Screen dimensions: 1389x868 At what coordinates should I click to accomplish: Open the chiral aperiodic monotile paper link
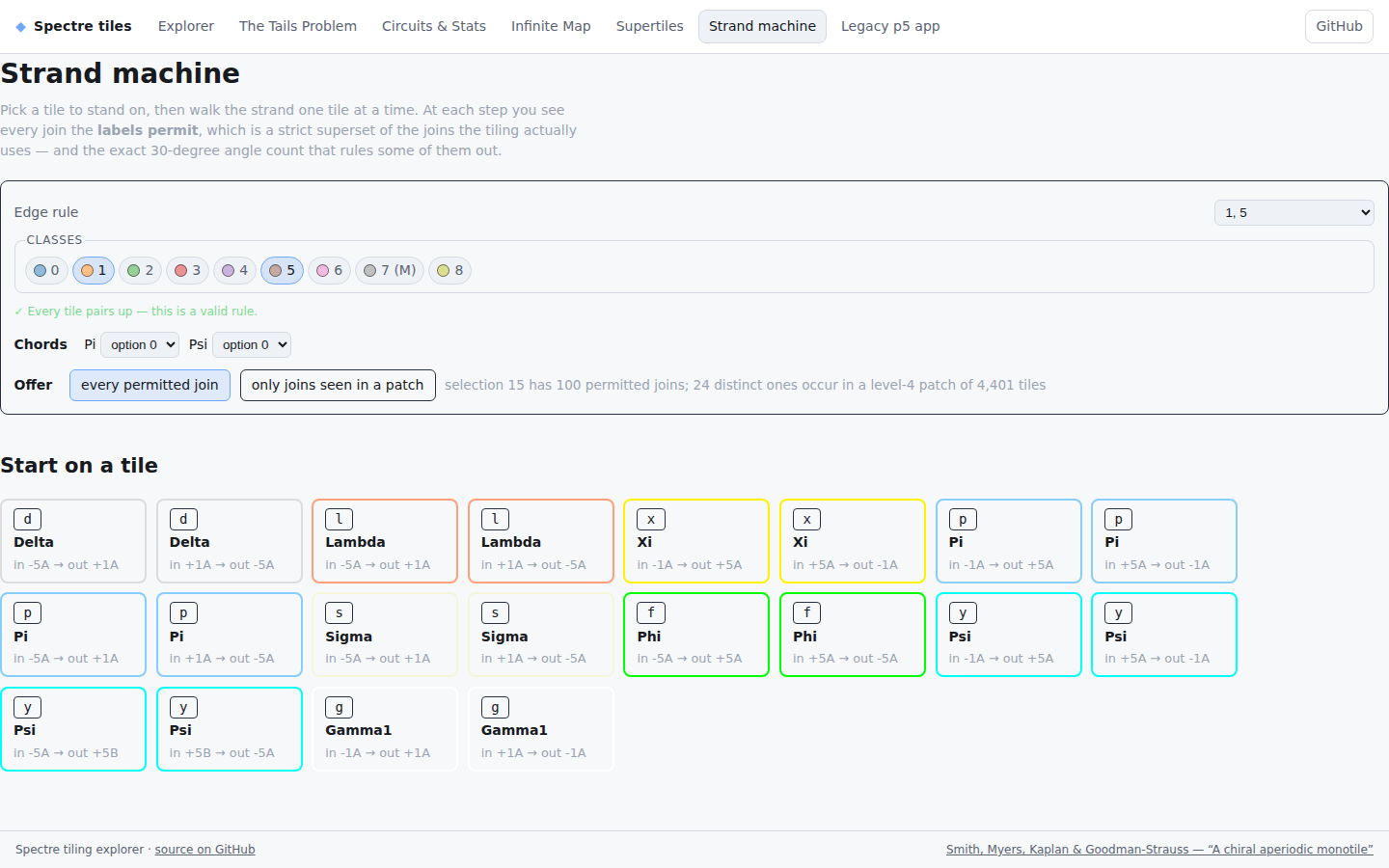click(x=1159, y=850)
